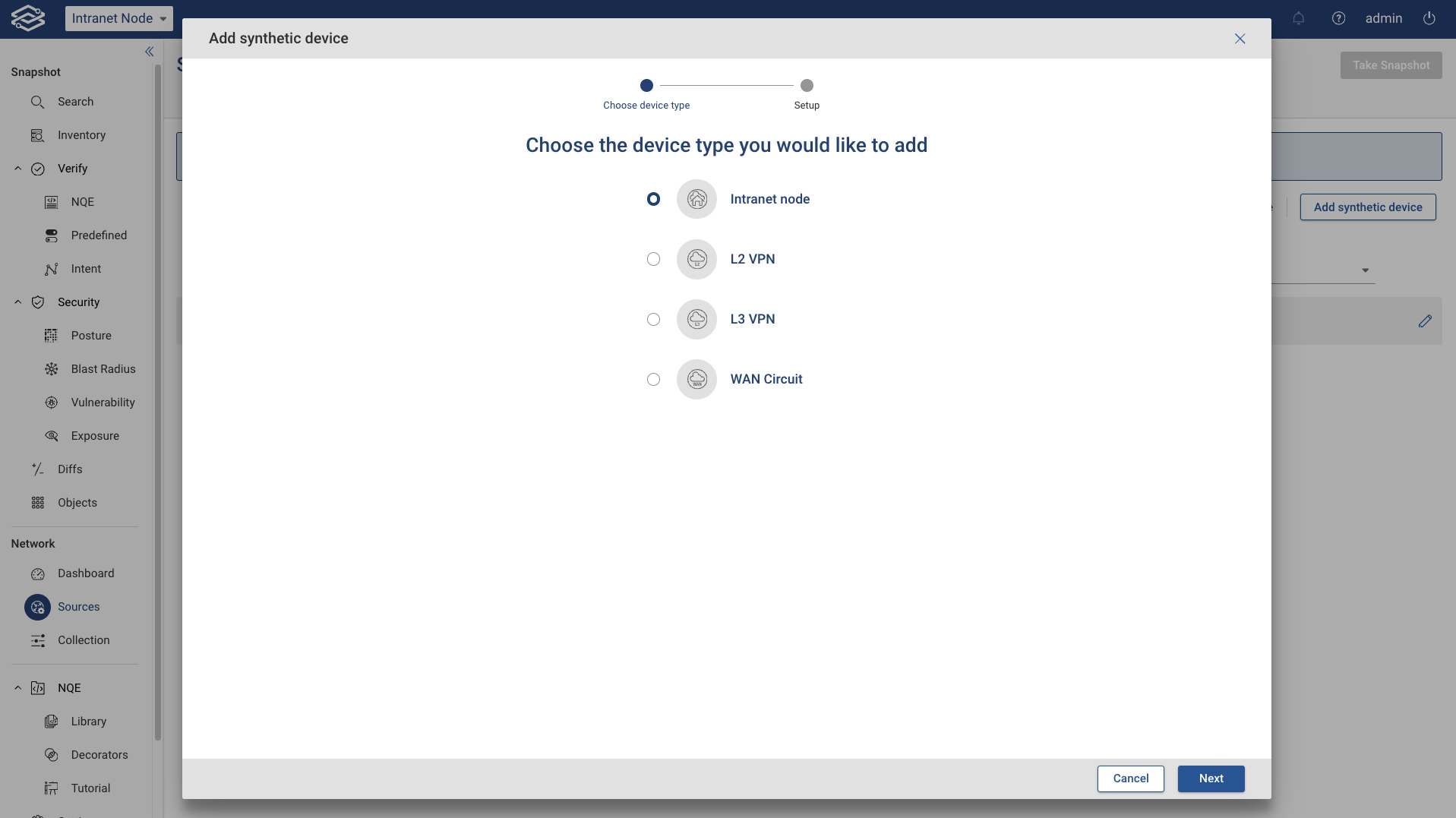Viewport: 1456px width, 818px height.
Task: Select the WAN Circuit option
Action: point(653,379)
